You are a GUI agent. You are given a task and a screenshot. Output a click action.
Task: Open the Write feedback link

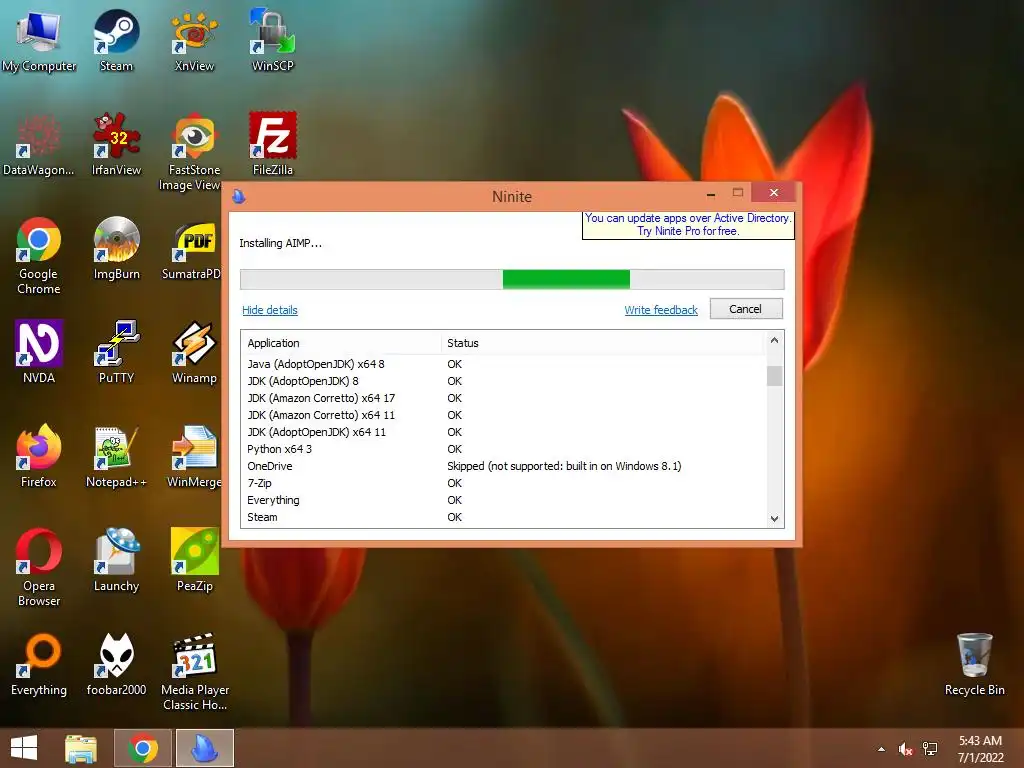661,310
